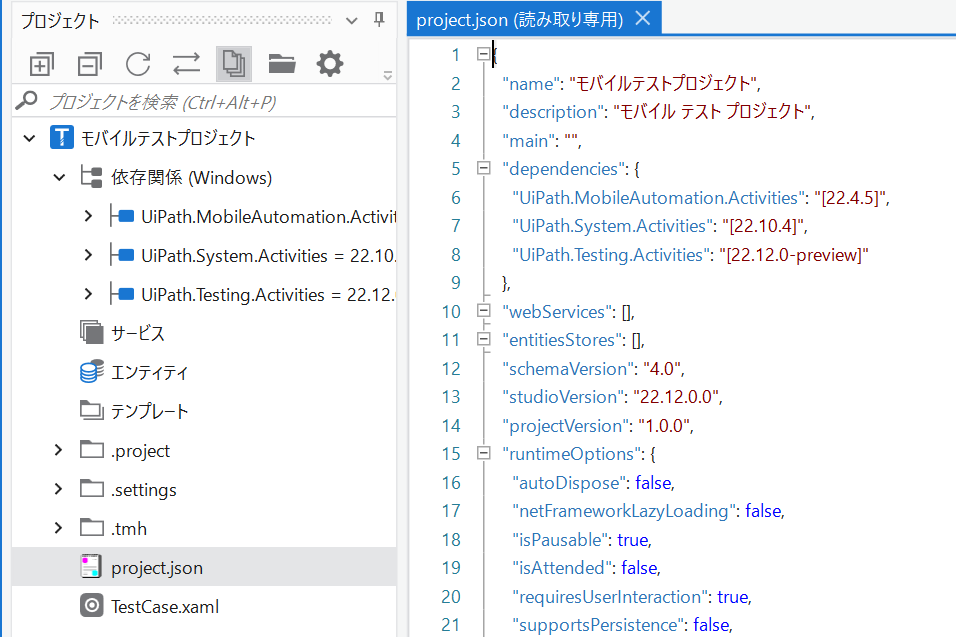
Task: Open the プロジェクト panel options dropdown arrow
Action: click(351, 21)
